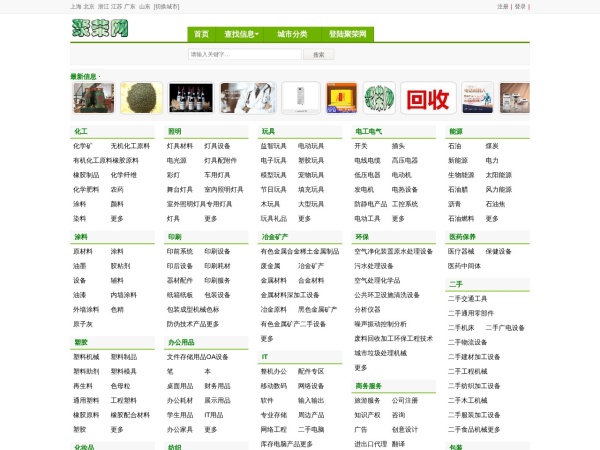Open the wine bottles thumbnail
This screenshot has height=450, width=600.
[x=191, y=98]
